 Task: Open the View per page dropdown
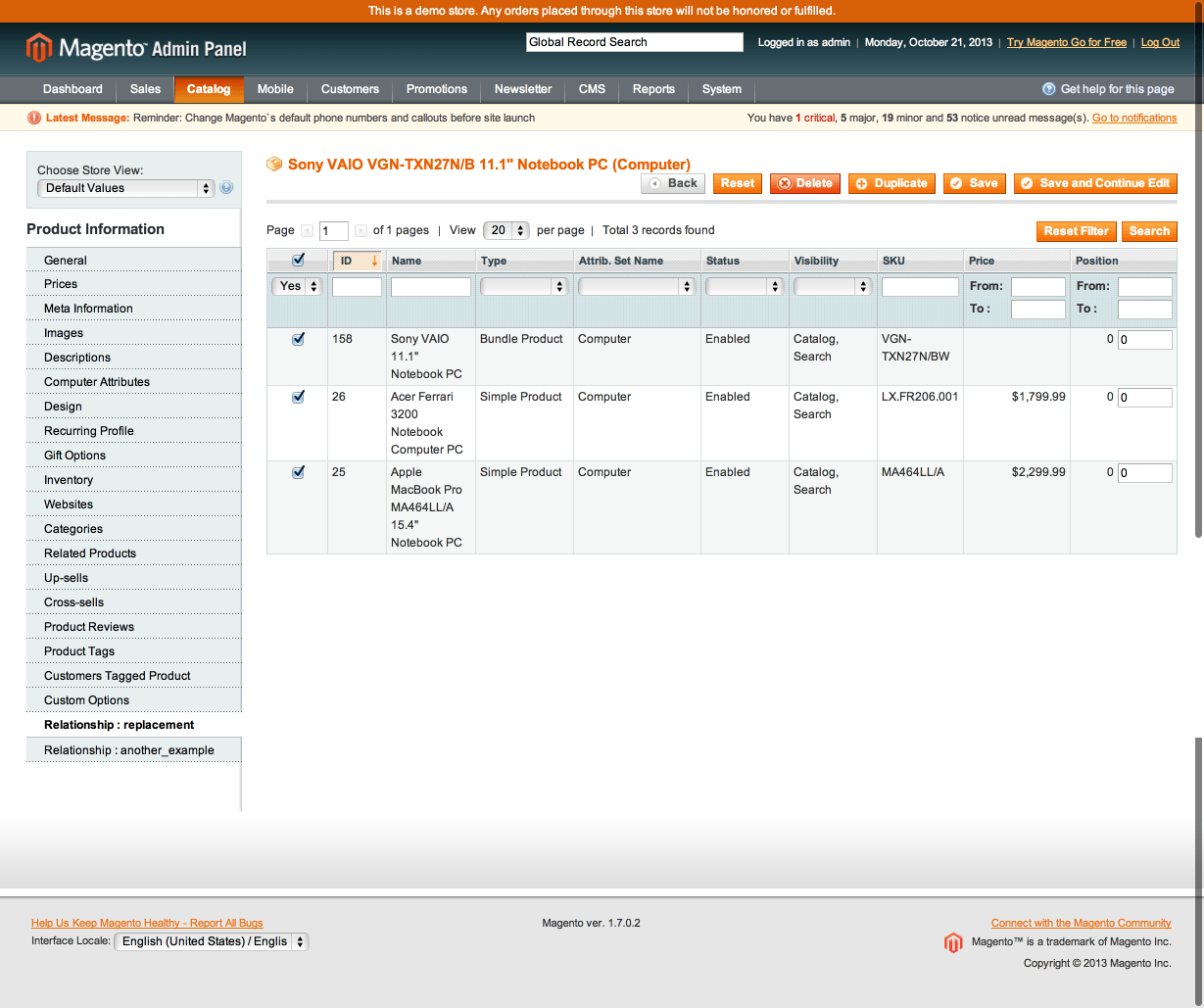[x=506, y=230]
